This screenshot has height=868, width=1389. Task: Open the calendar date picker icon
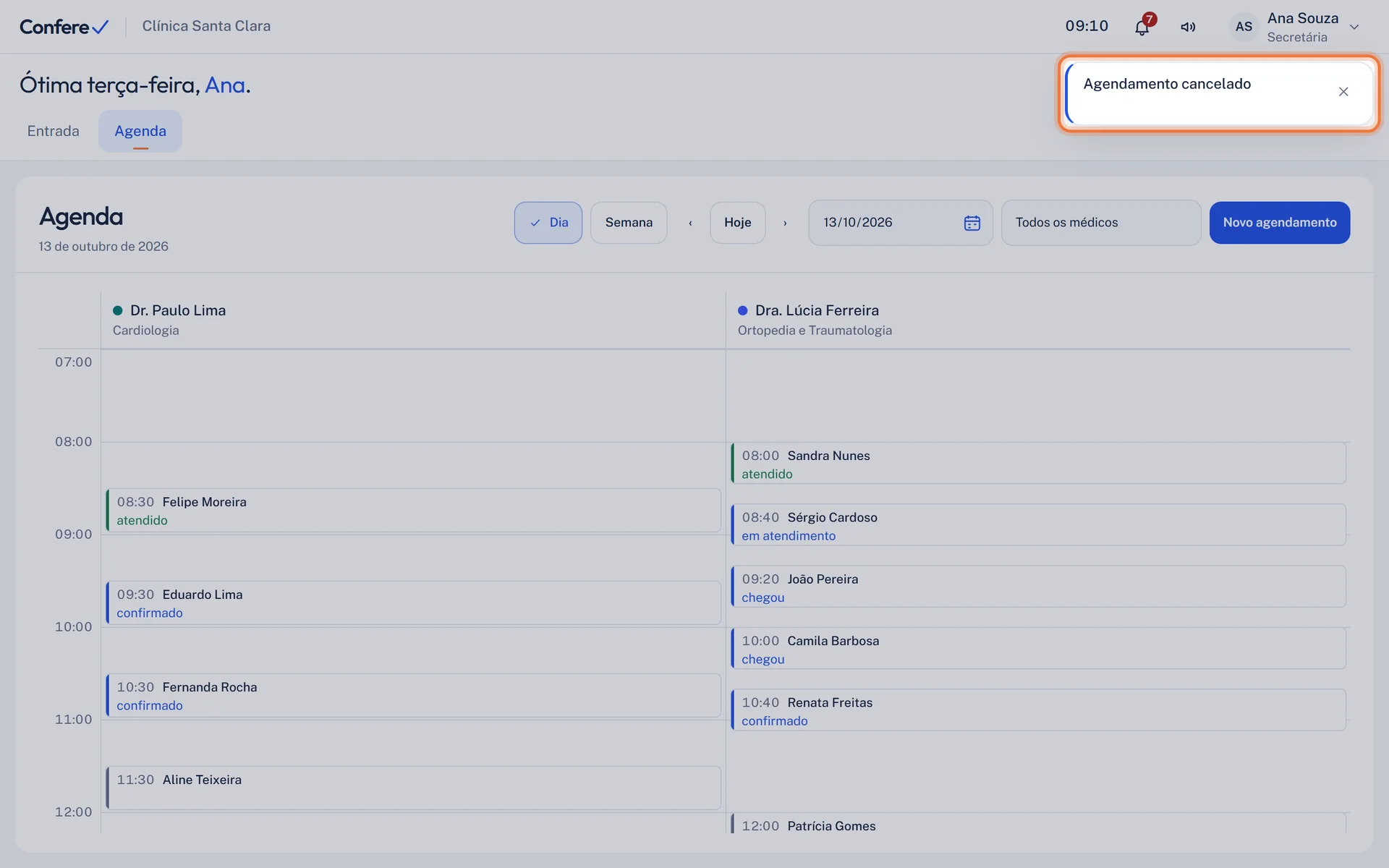tap(972, 223)
